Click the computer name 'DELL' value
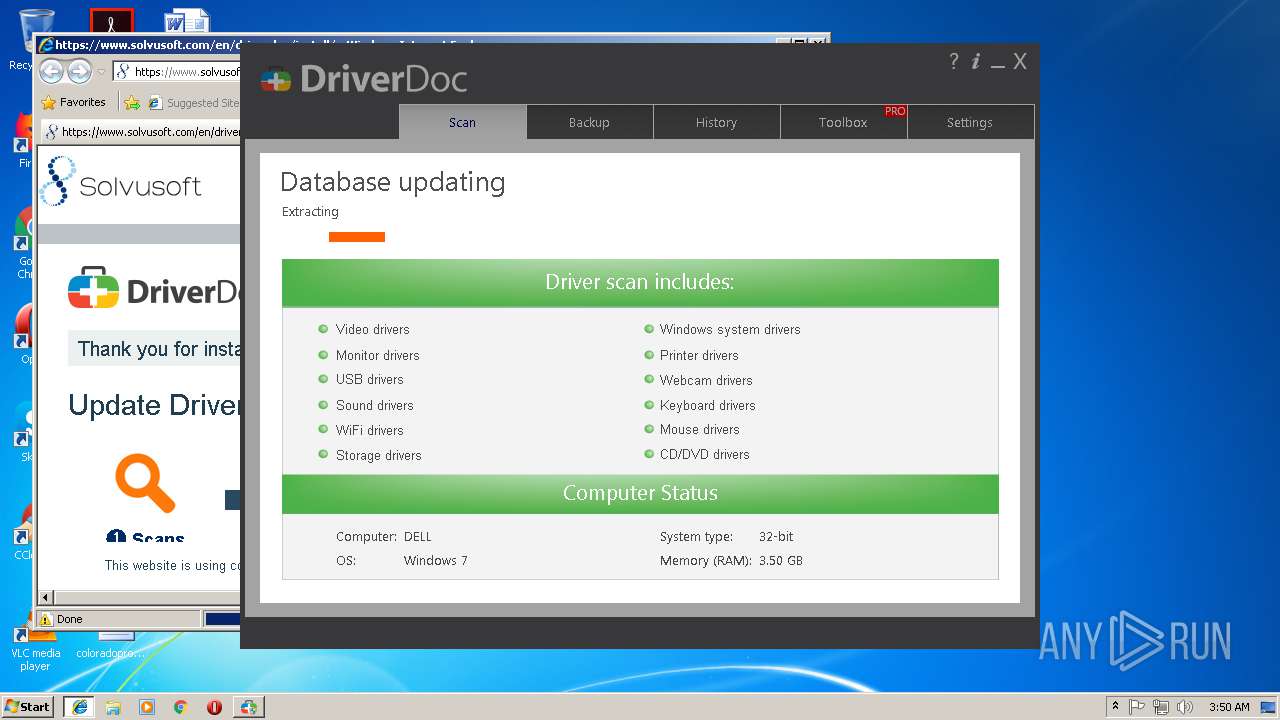Screen dimensions: 1280x720 (x=418, y=537)
